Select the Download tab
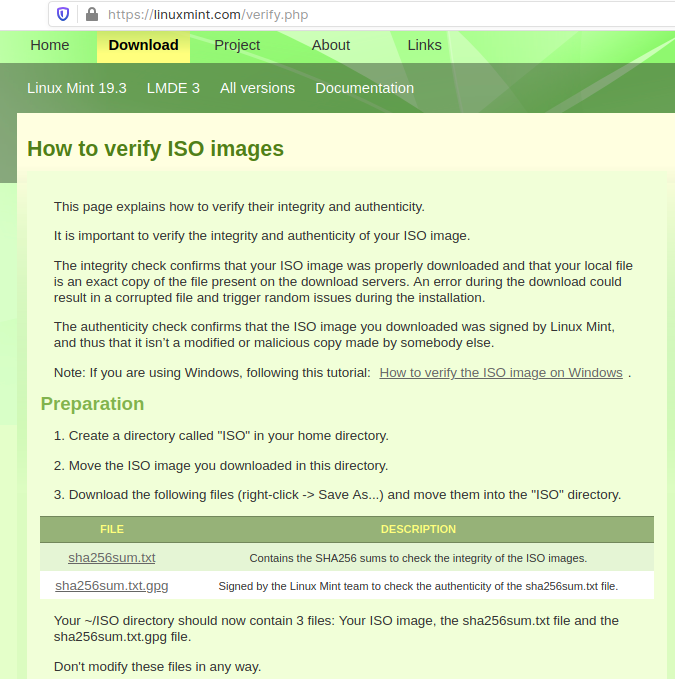The height and width of the screenshot is (679, 675). 143,45
